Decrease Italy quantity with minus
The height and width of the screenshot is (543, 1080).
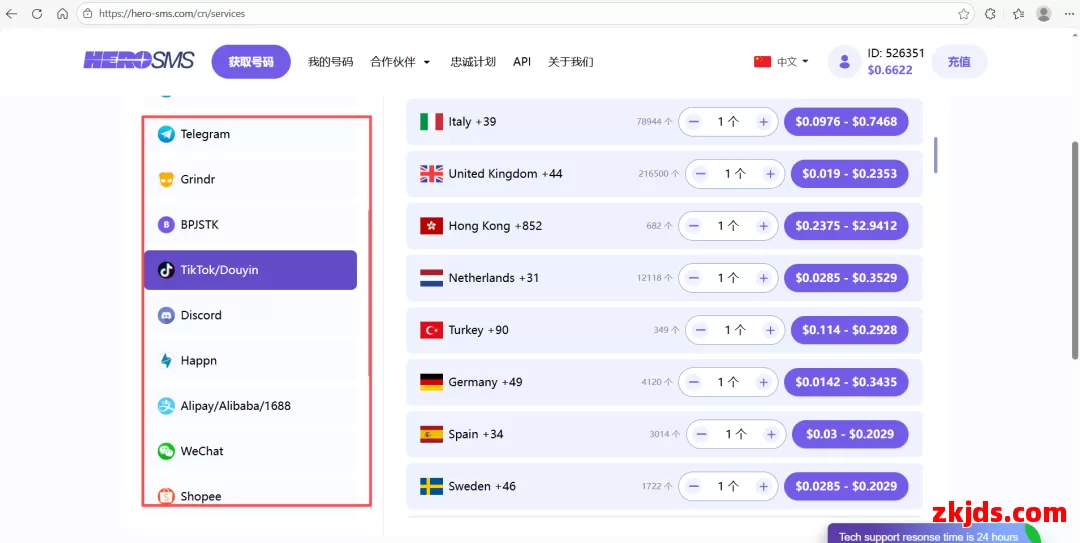click(694, 122)
